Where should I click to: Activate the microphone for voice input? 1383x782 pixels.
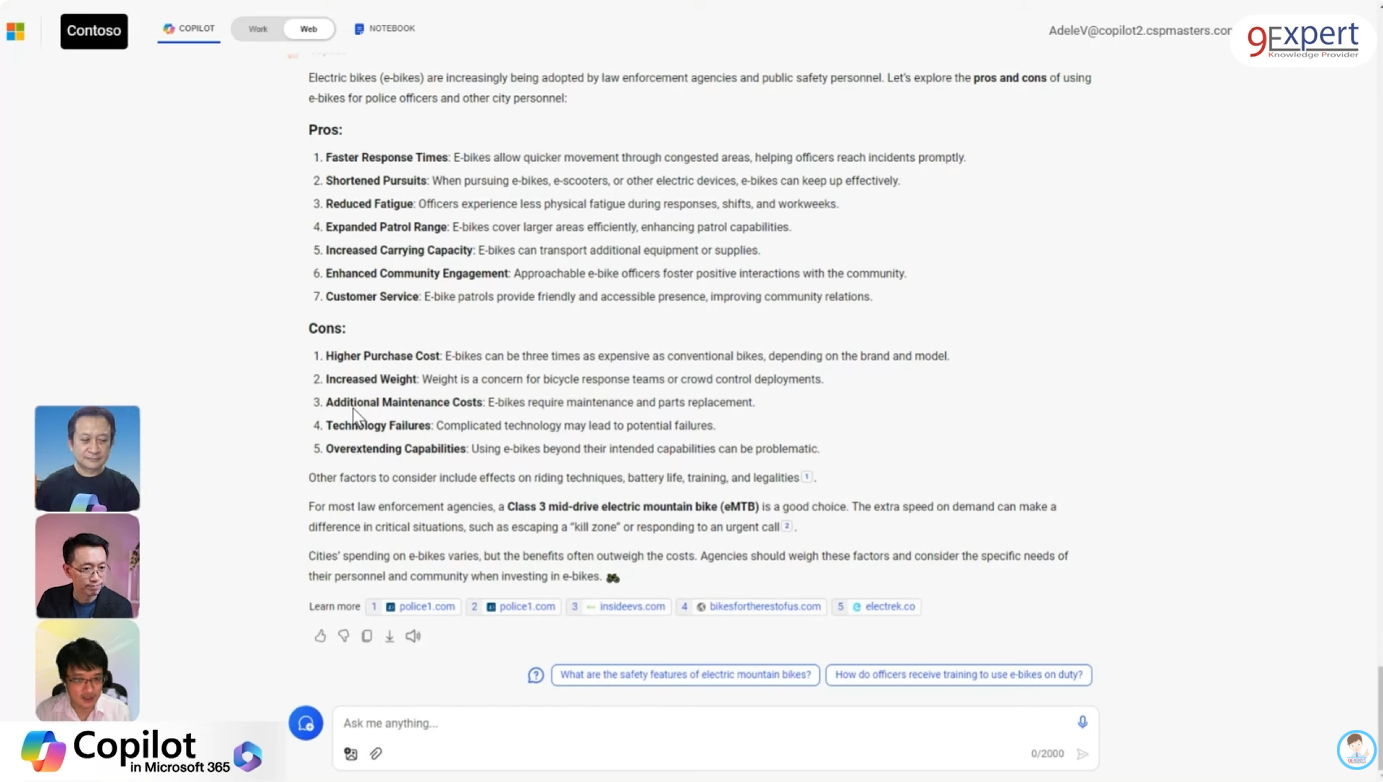click(1082, 722)
